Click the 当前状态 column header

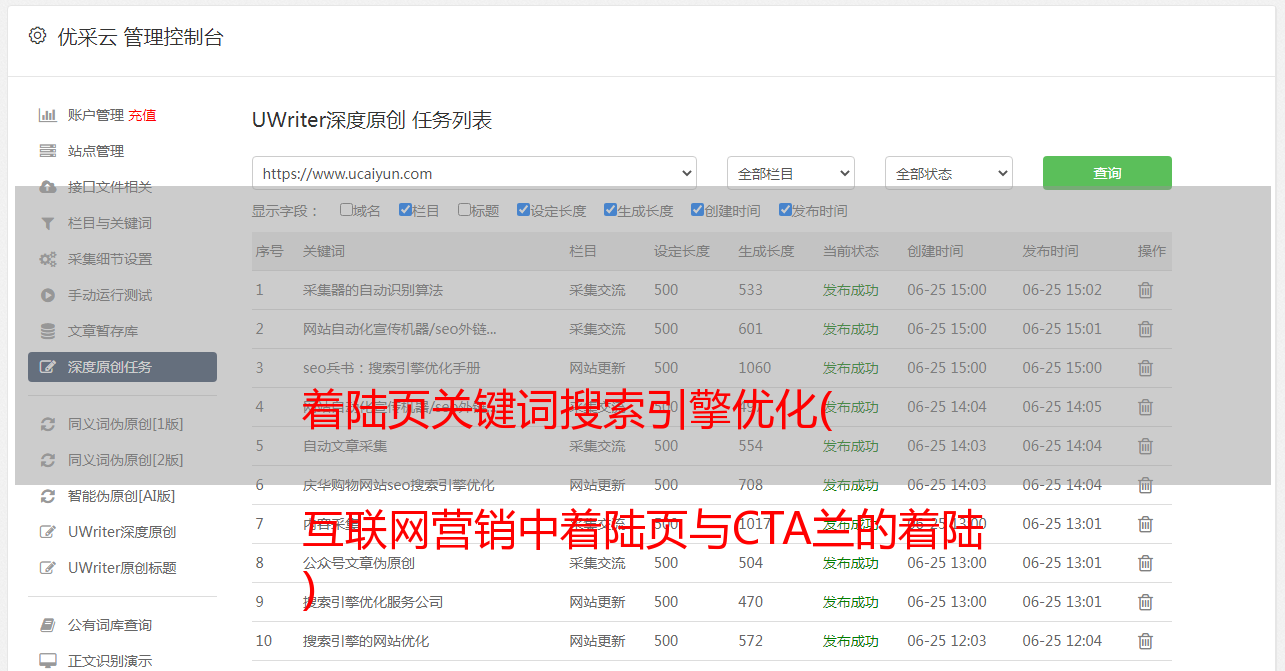pos(851,251)
